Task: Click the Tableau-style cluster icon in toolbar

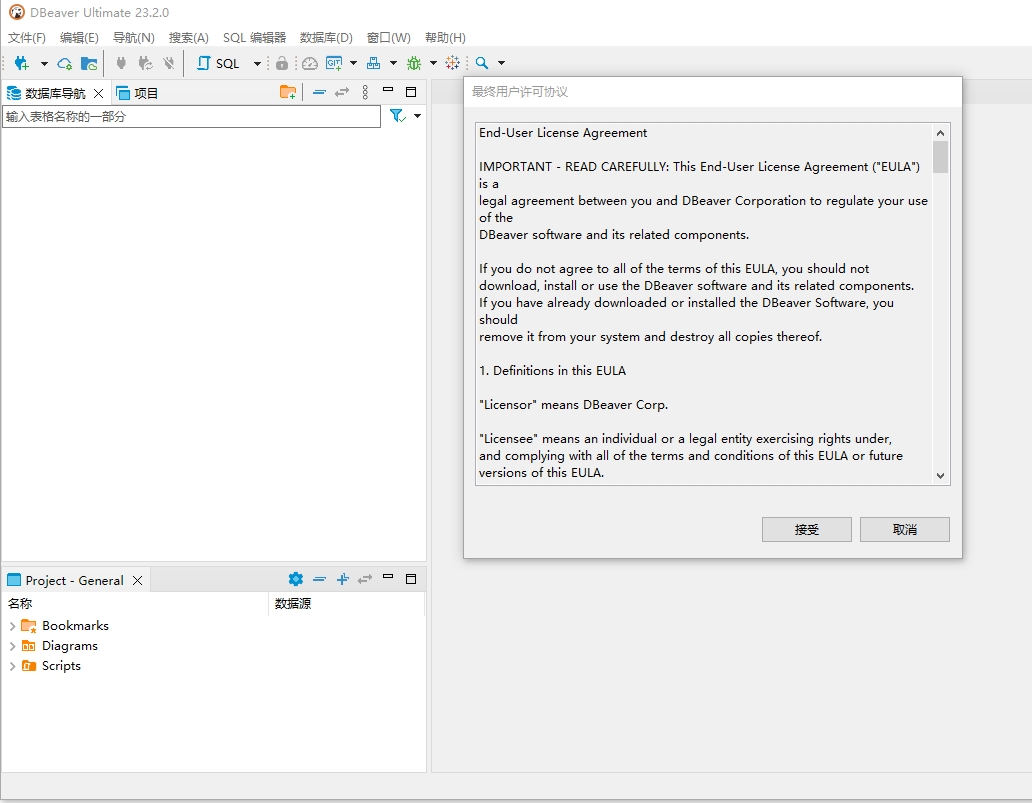Action: [x=453, y=63]
